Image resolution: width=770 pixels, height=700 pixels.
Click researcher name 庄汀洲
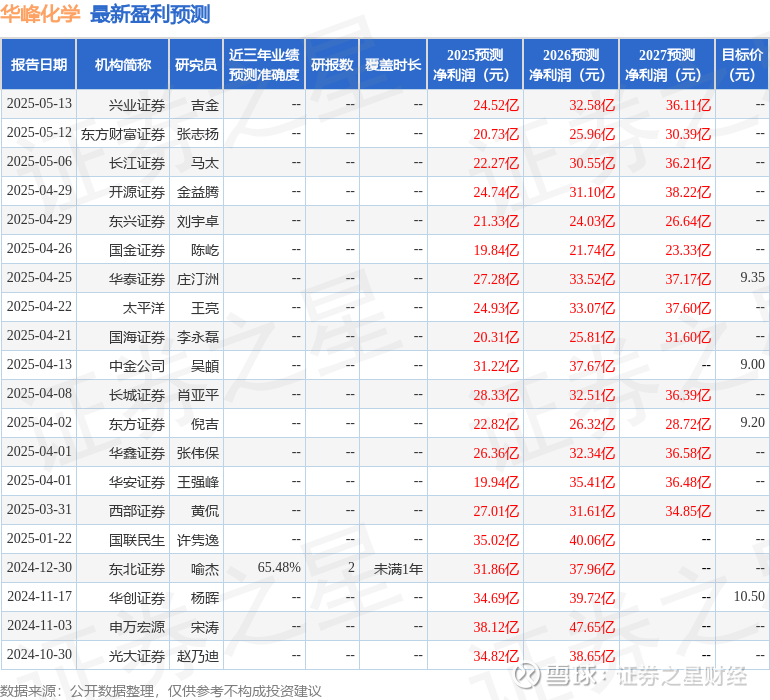coord(198,279)
